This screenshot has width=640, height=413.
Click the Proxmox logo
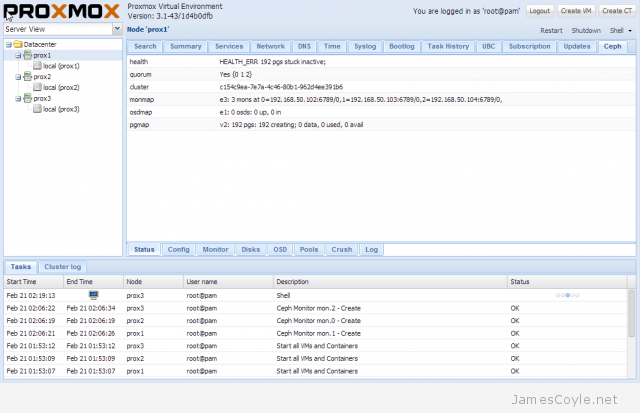[61, 11]
